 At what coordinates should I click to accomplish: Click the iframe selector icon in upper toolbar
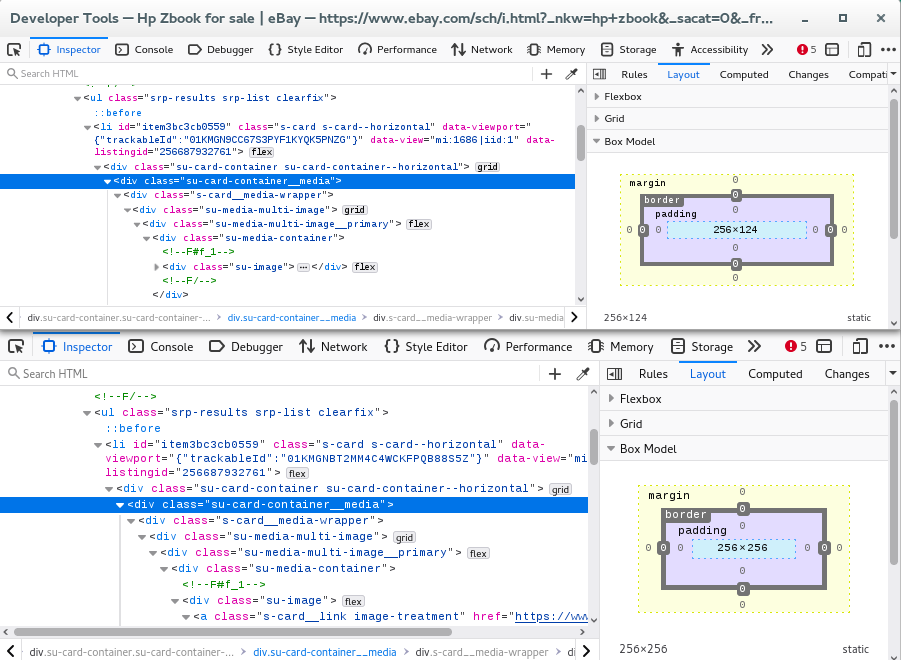831,49
